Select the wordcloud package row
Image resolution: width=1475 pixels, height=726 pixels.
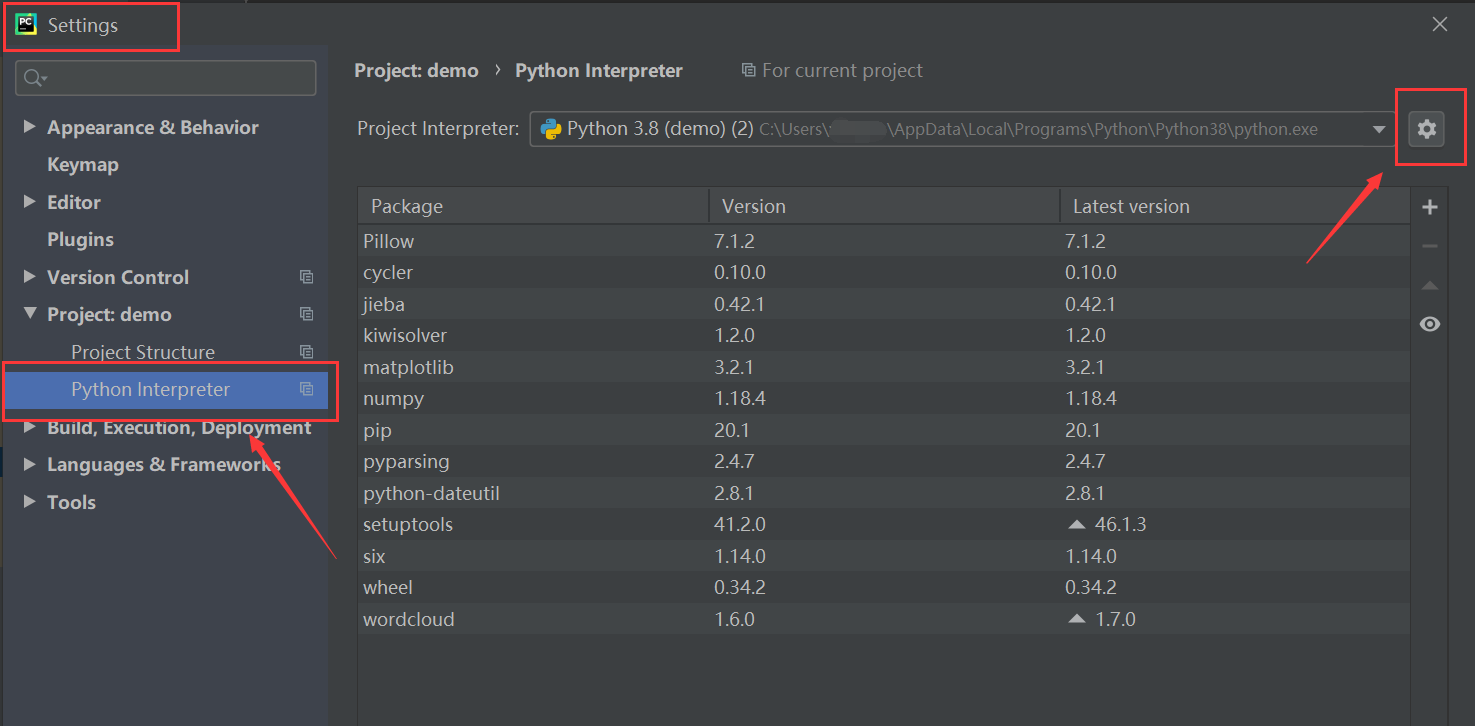(409, 619)
